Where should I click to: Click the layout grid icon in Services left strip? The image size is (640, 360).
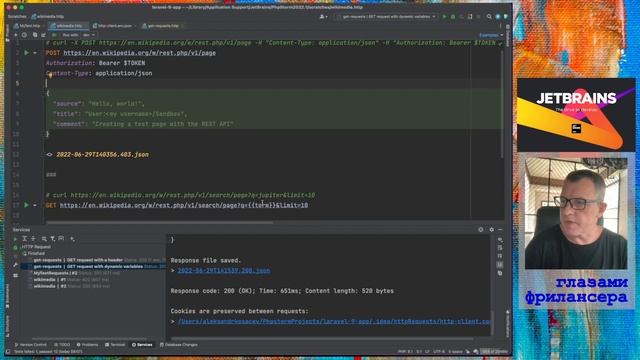tap(16, 276)
